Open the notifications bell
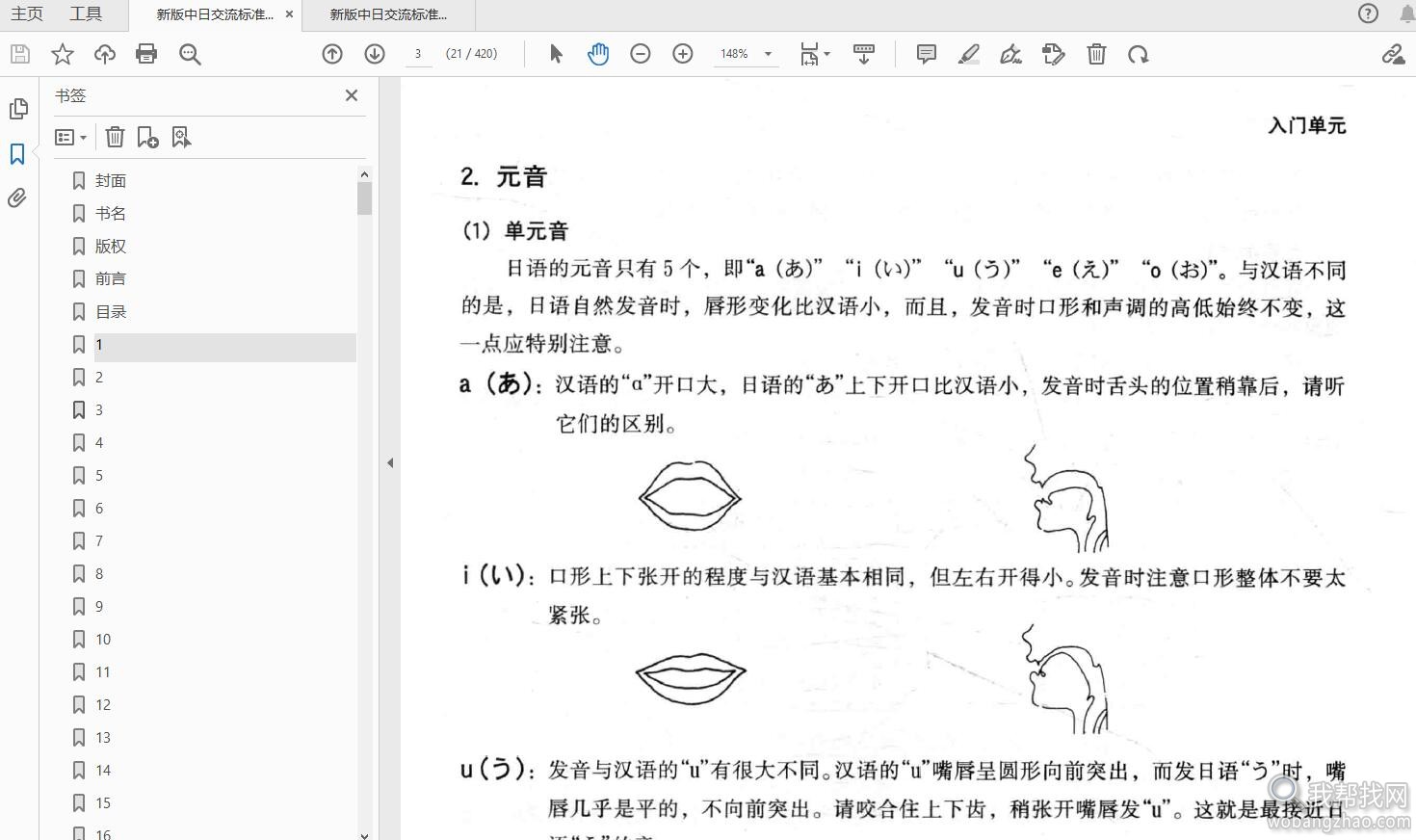Viewport: 1416px width, 840px height. [1407, 13]
